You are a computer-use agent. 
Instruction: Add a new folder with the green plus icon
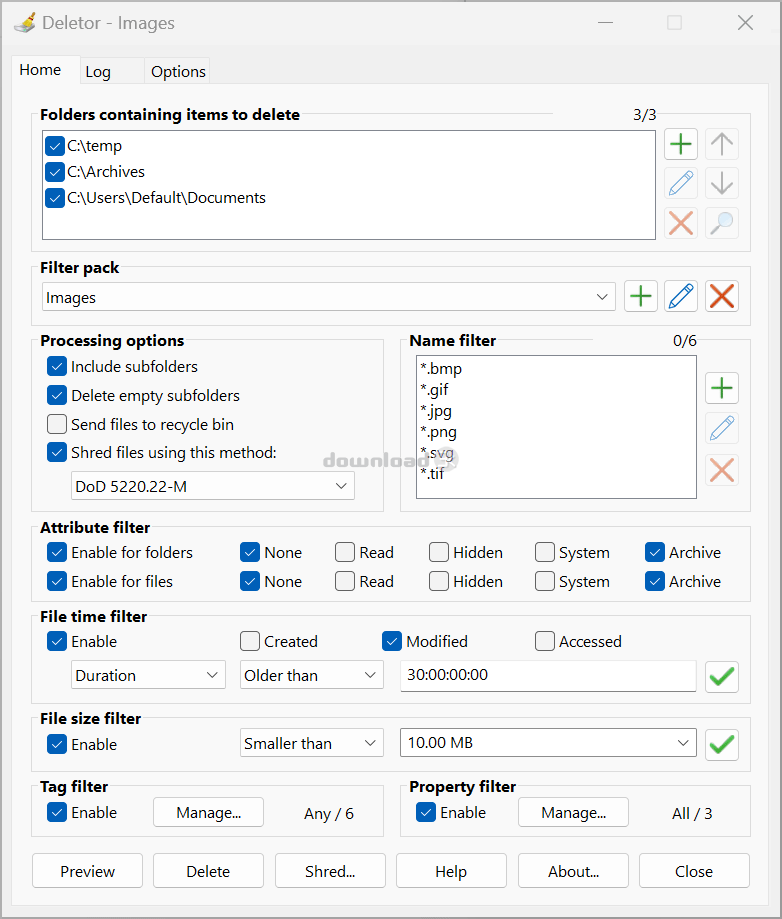coord(681,144)
